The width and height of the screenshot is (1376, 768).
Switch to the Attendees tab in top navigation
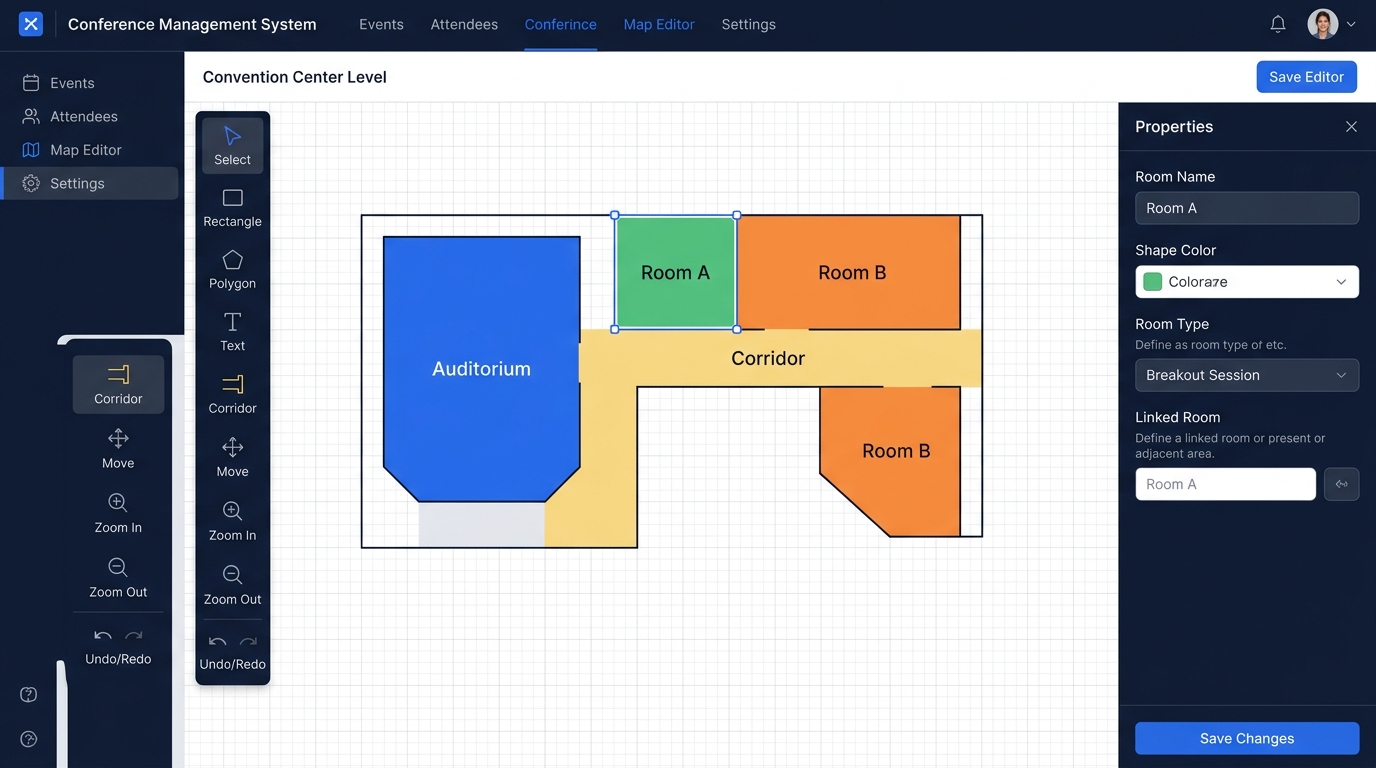pyautogui.click(x=464, y=24)
